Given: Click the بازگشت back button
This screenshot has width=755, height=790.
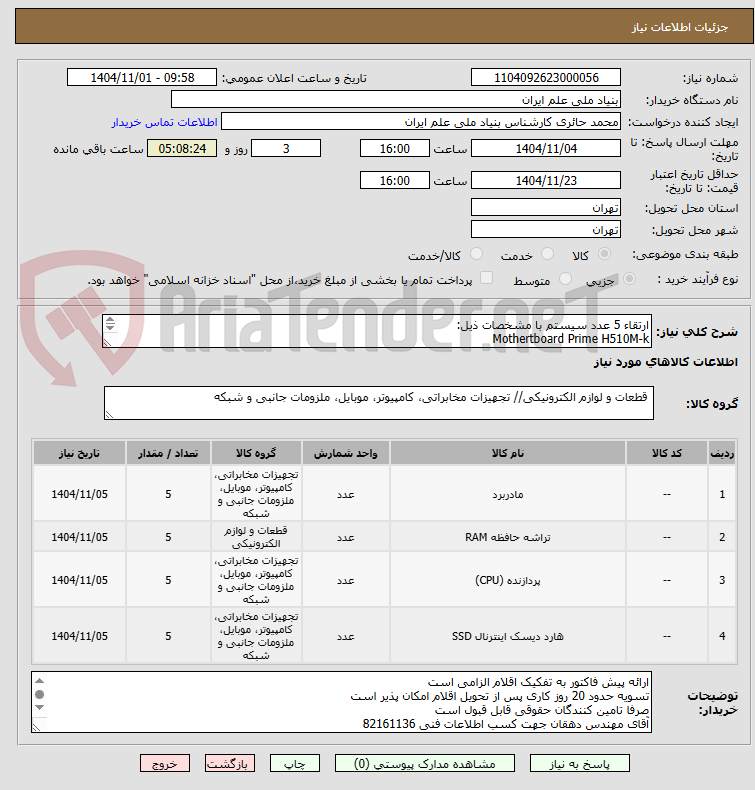Looking at the screenshot, I should point(230,763).
